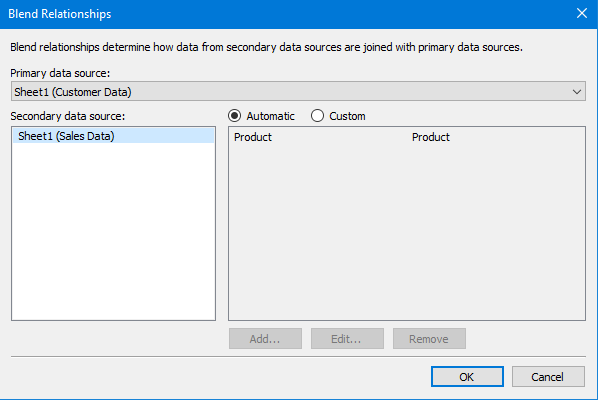Confirm the dialog with OK
Viewport: 598px width, 400px height.
tap(467, 377)
